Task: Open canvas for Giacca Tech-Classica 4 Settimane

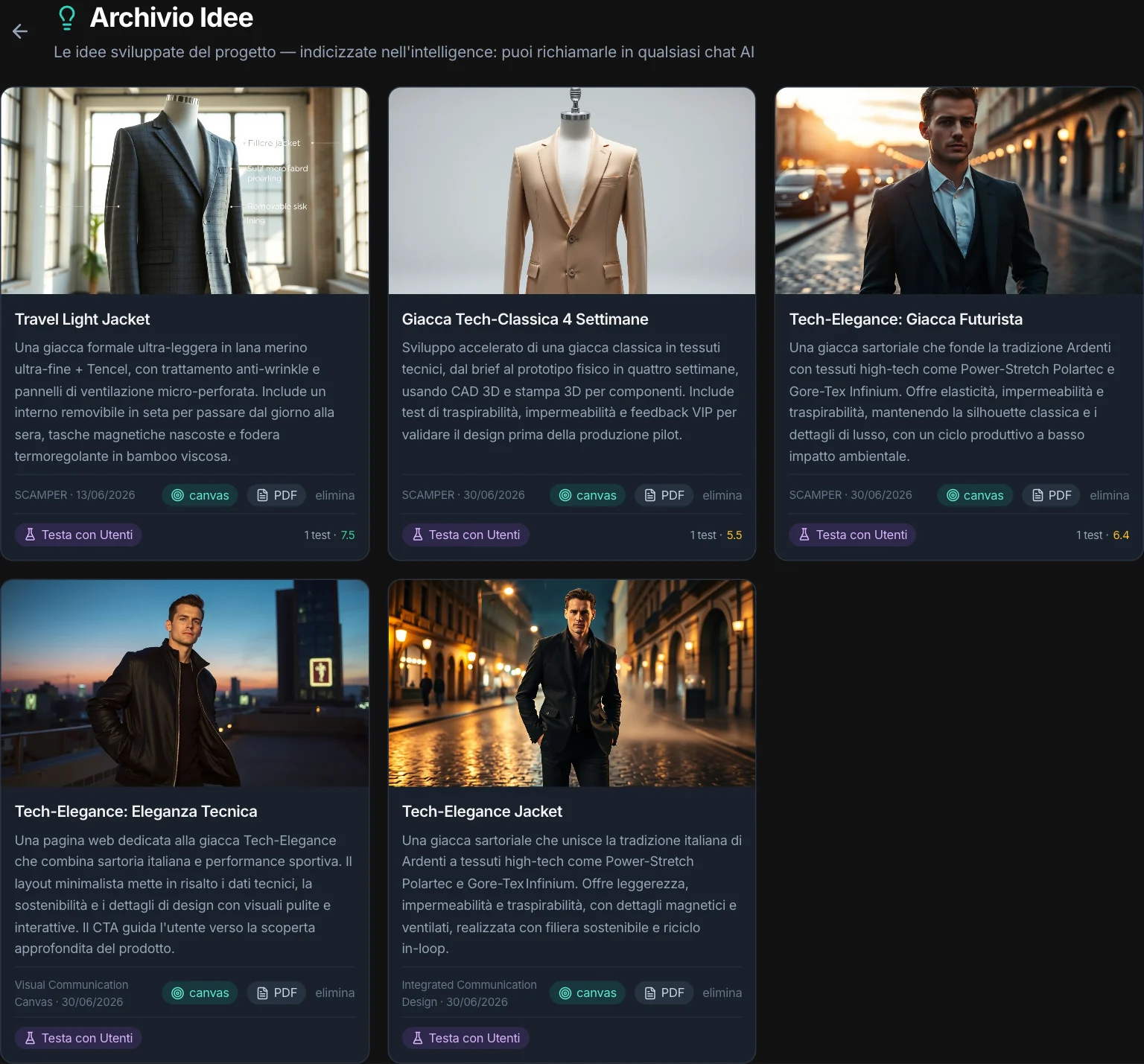Action: (587, 495)
